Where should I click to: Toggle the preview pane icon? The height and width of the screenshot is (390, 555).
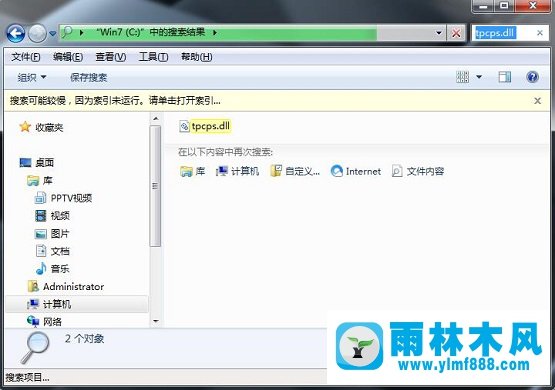505,77
